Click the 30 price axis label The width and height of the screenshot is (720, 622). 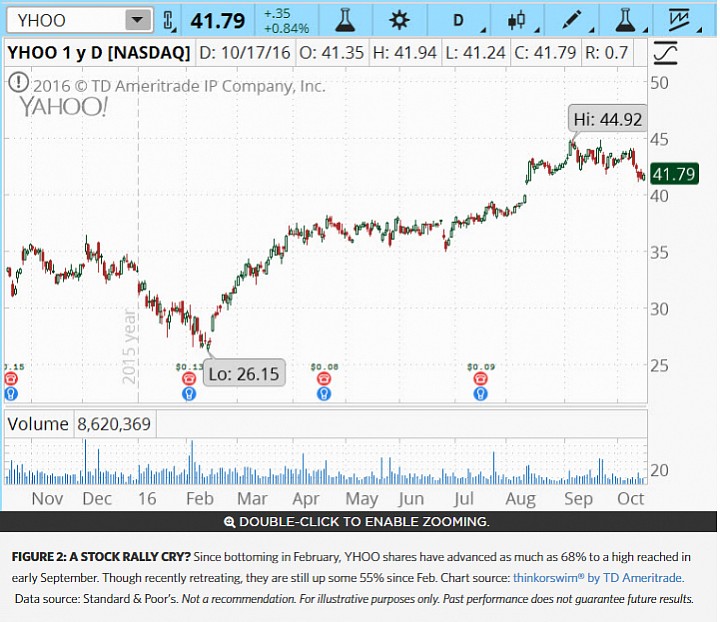(659, 309)
